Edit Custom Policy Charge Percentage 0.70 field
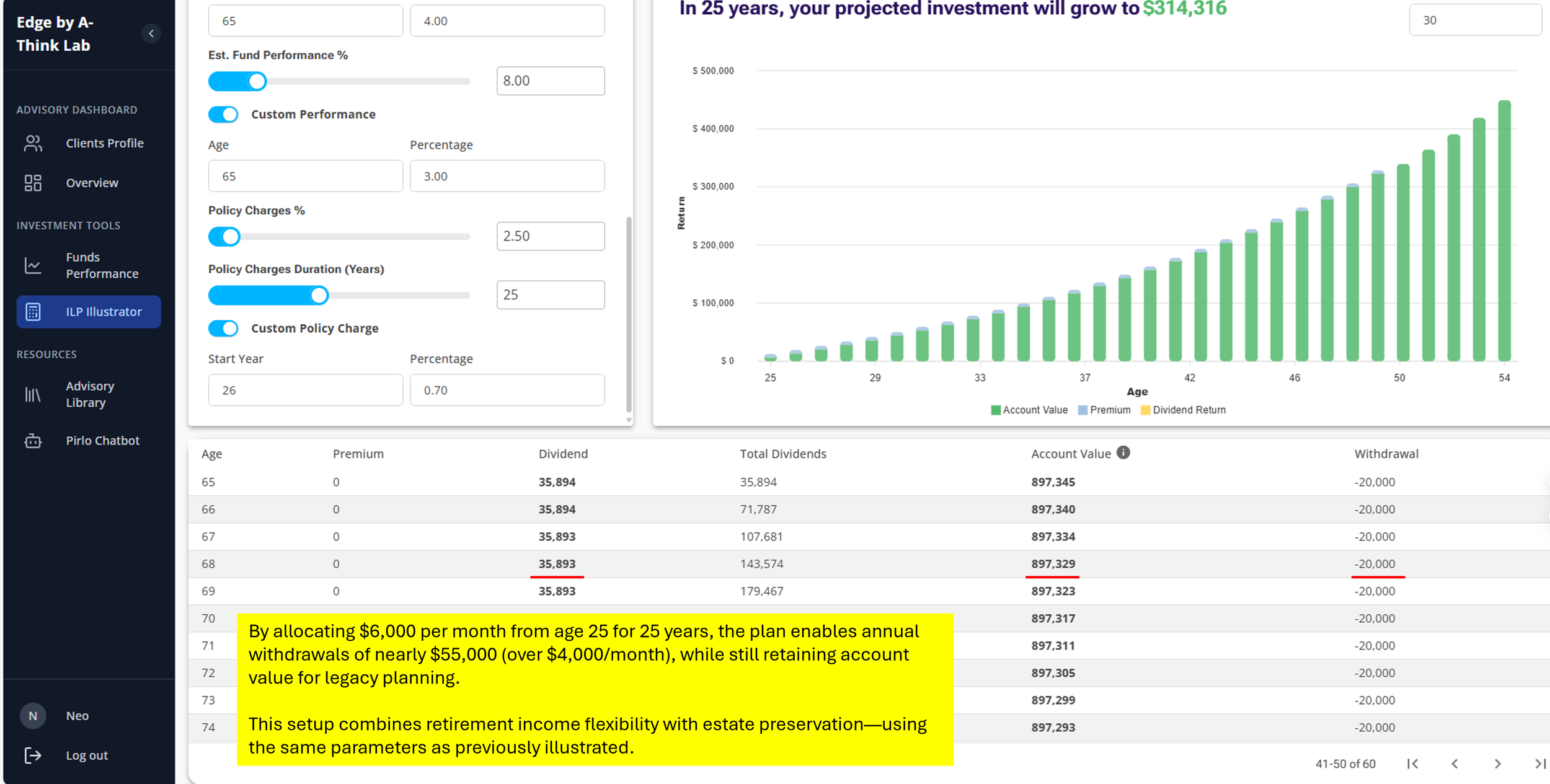1550x784 pixels. pyautogui.click(x=507, y=390)
